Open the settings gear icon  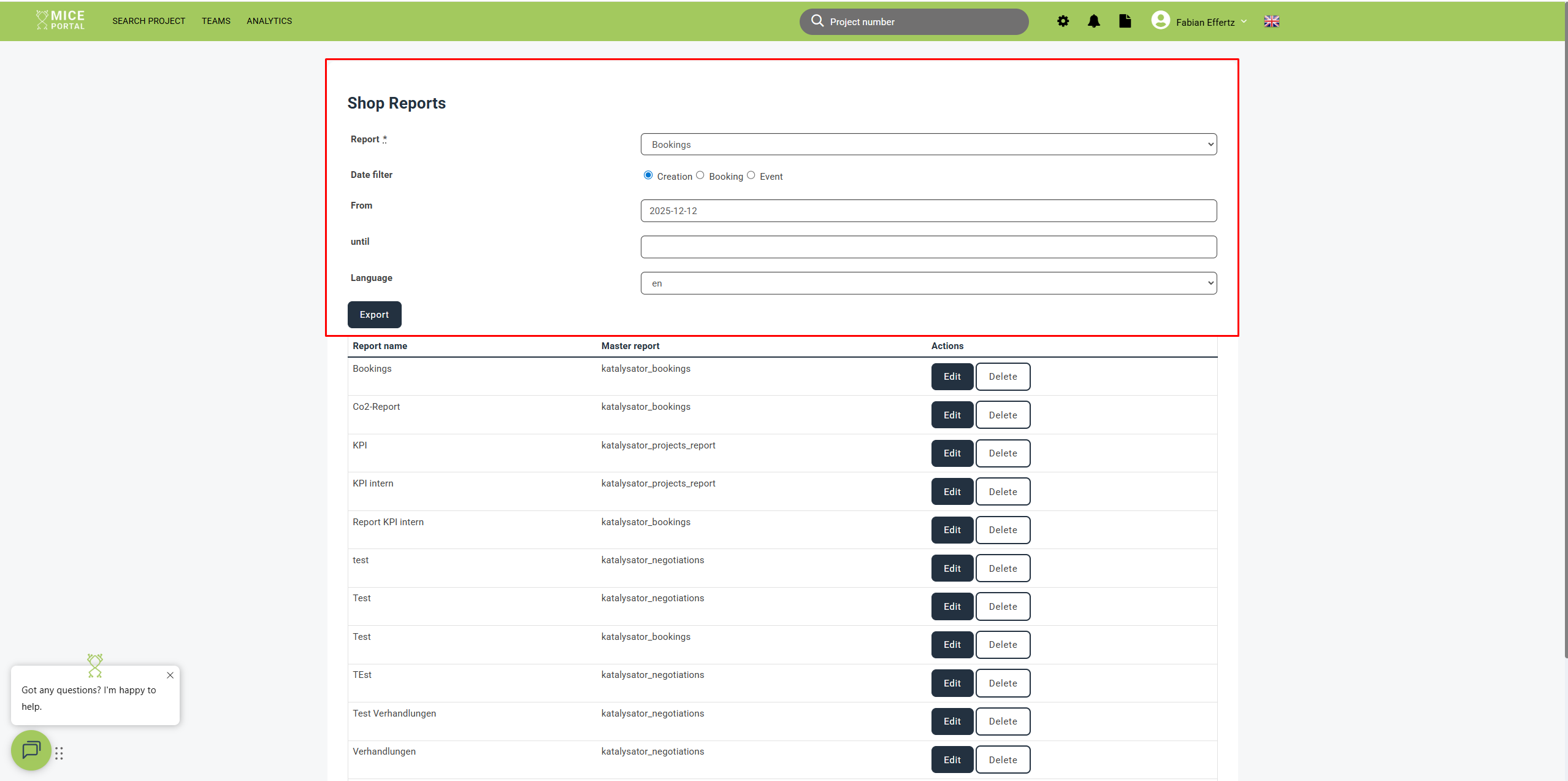pyautogui.click(x=1063, y=21)
